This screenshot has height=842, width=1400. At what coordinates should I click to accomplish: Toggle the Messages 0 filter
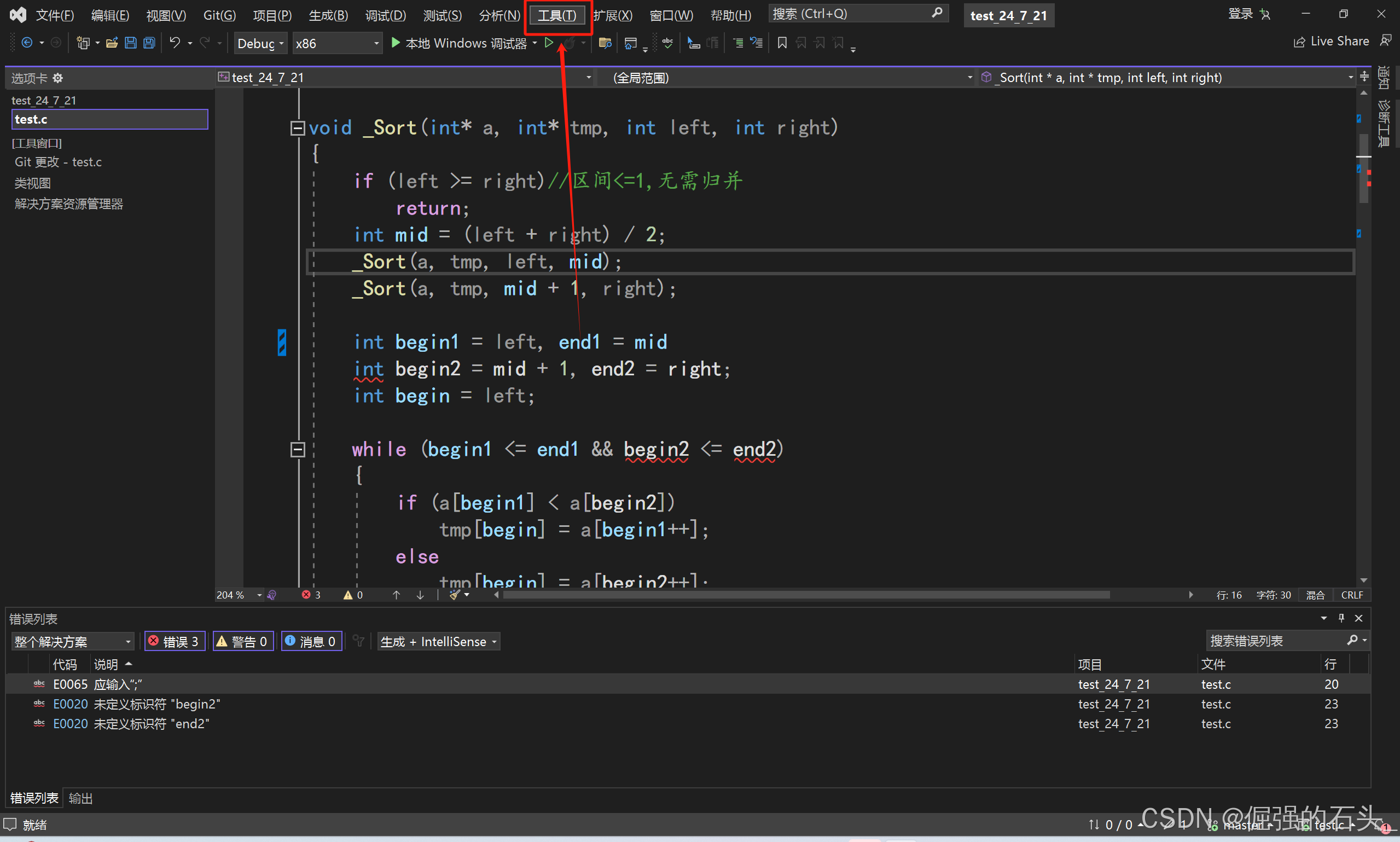311,641
